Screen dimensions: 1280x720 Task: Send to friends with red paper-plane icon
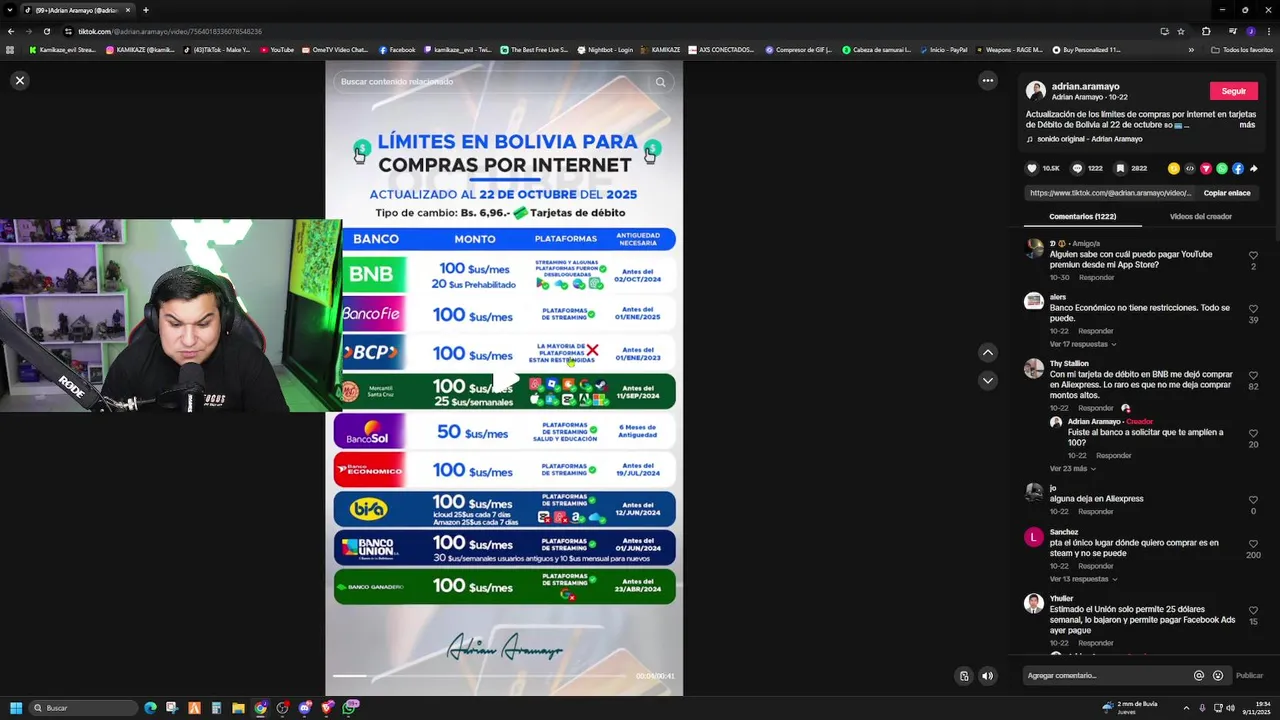tap(1206, 168)
